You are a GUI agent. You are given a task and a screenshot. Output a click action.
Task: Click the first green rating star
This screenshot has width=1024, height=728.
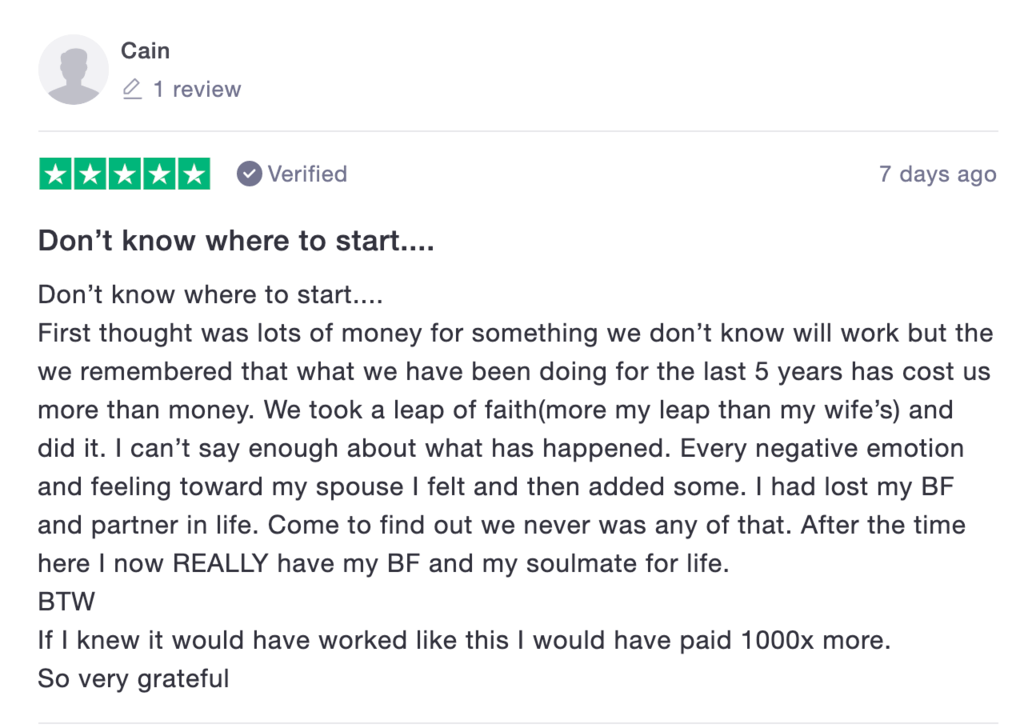(56, 174)
